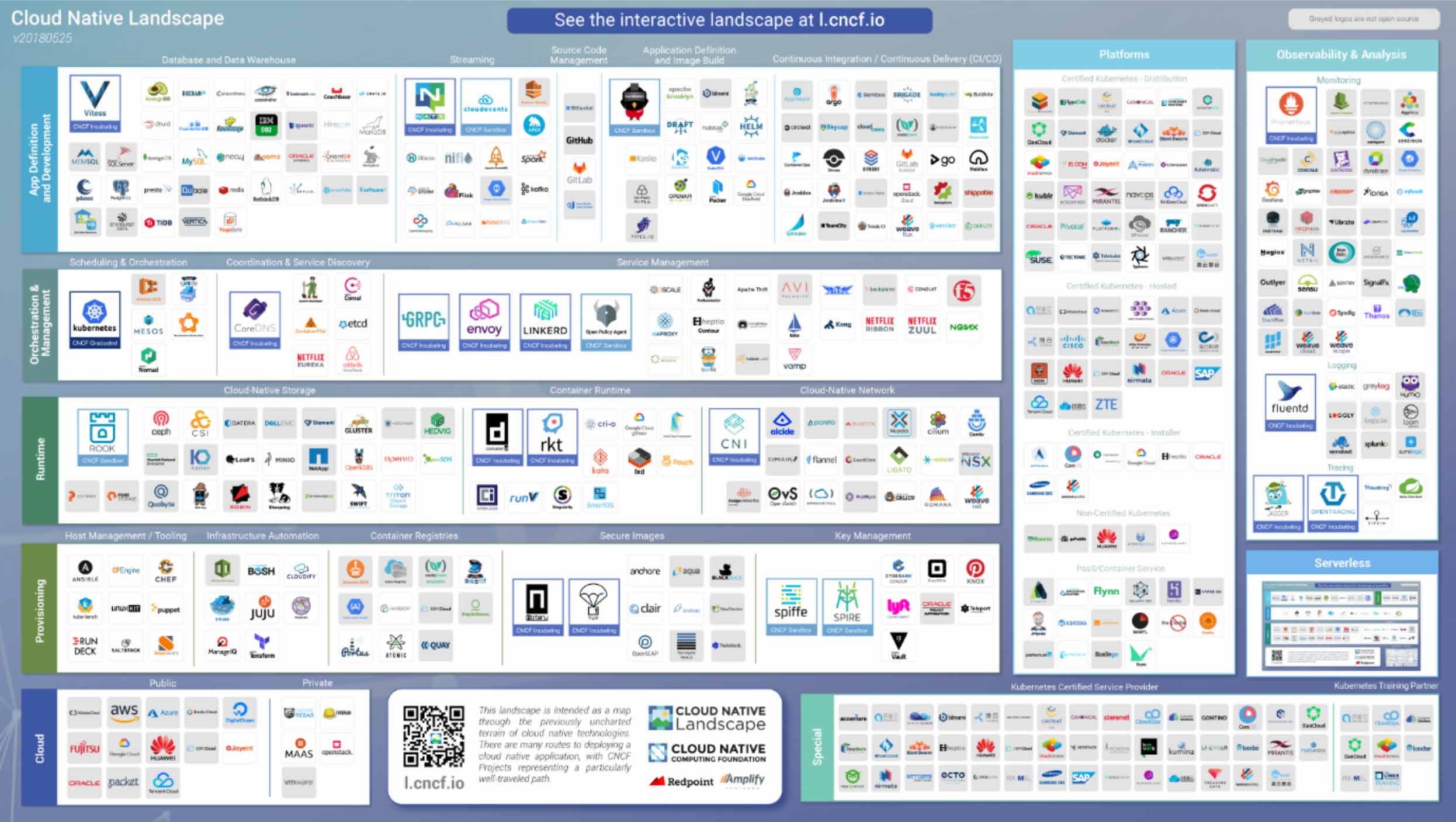Select the Helm logo
The image size is (1456, 822).
751,126
